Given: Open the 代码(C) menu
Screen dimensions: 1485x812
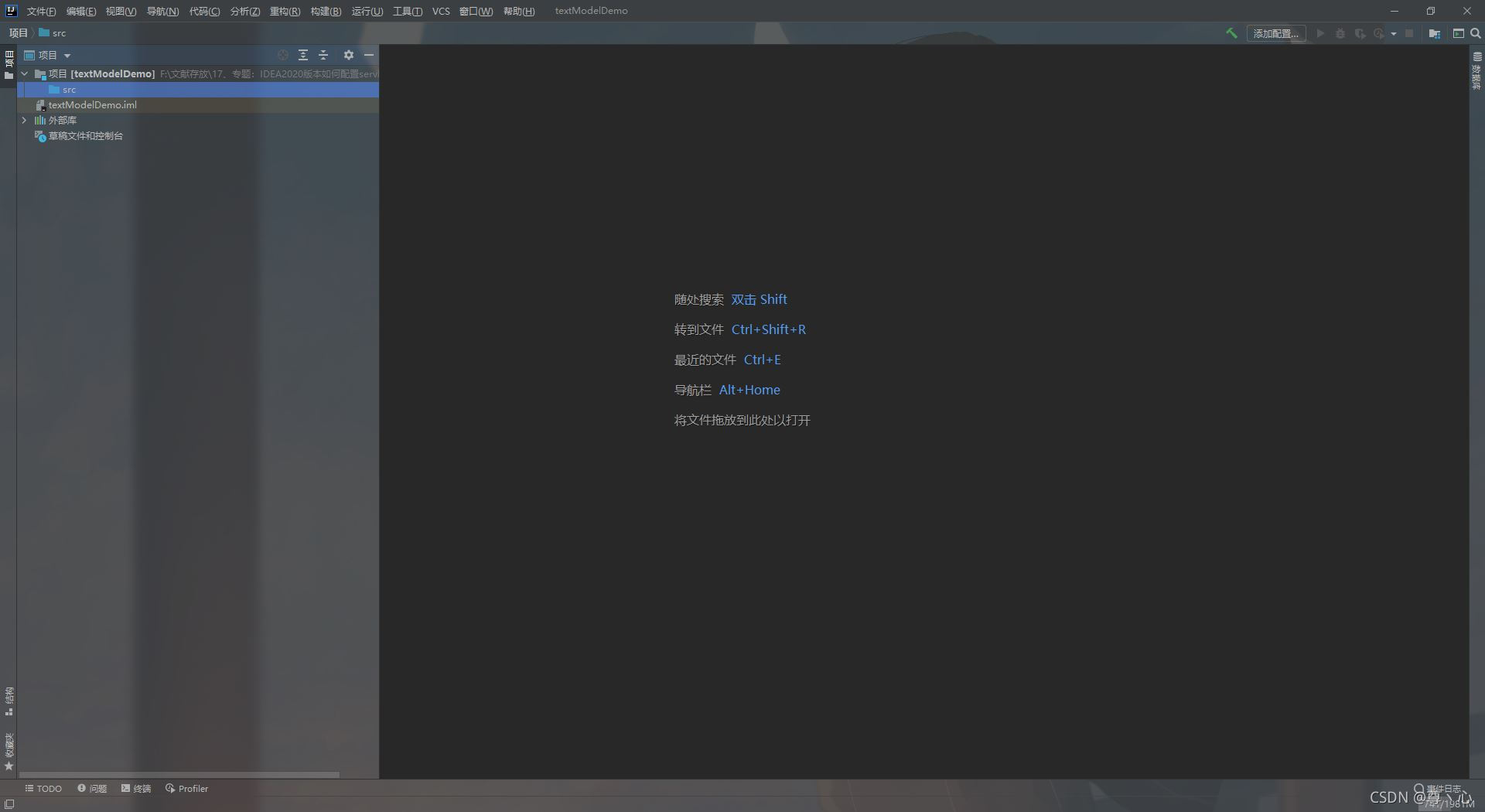Looking at the screenshot, I should [204, 11].
